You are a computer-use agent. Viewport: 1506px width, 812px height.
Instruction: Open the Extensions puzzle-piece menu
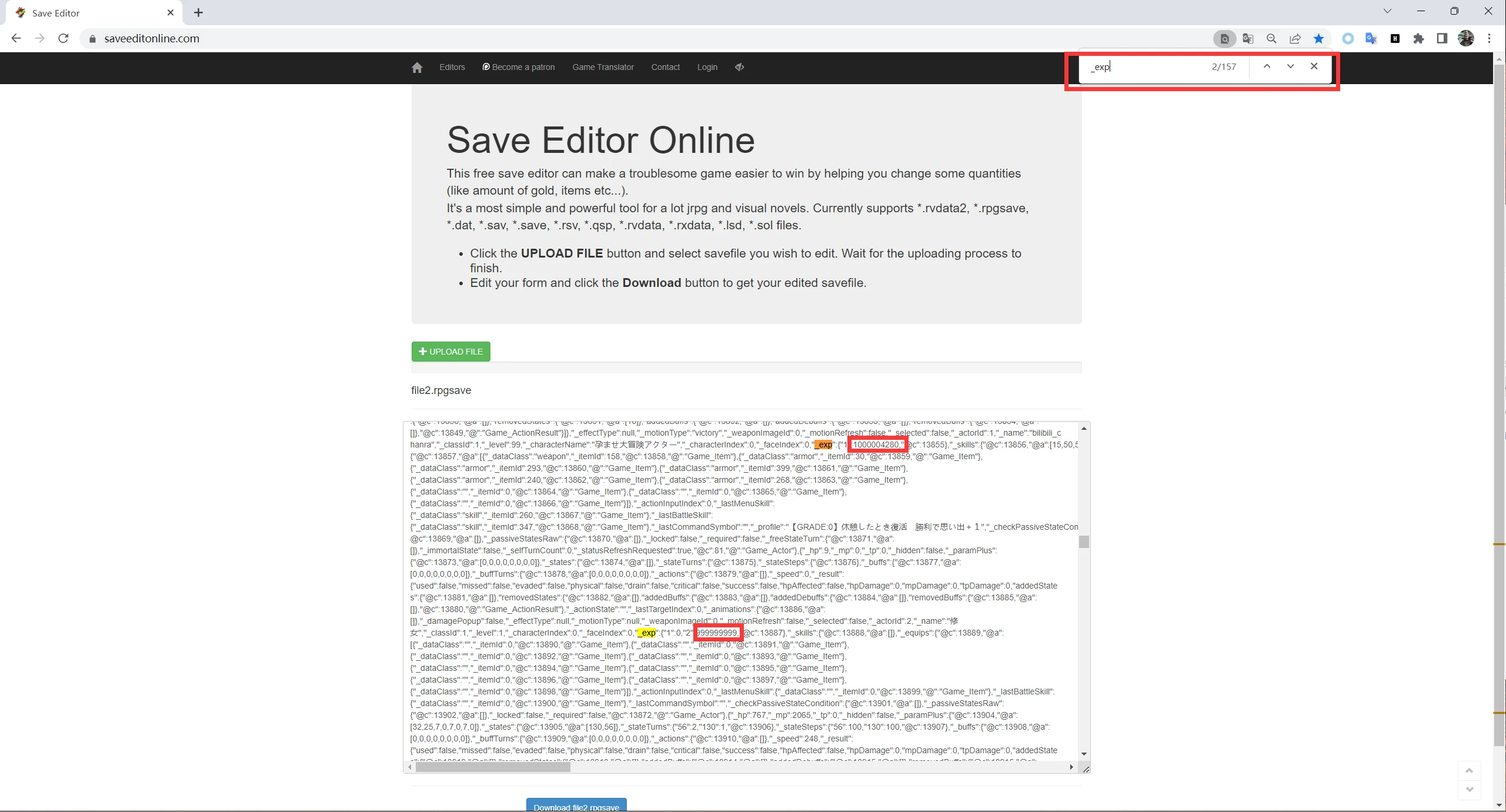click(x=1418, y=39)
